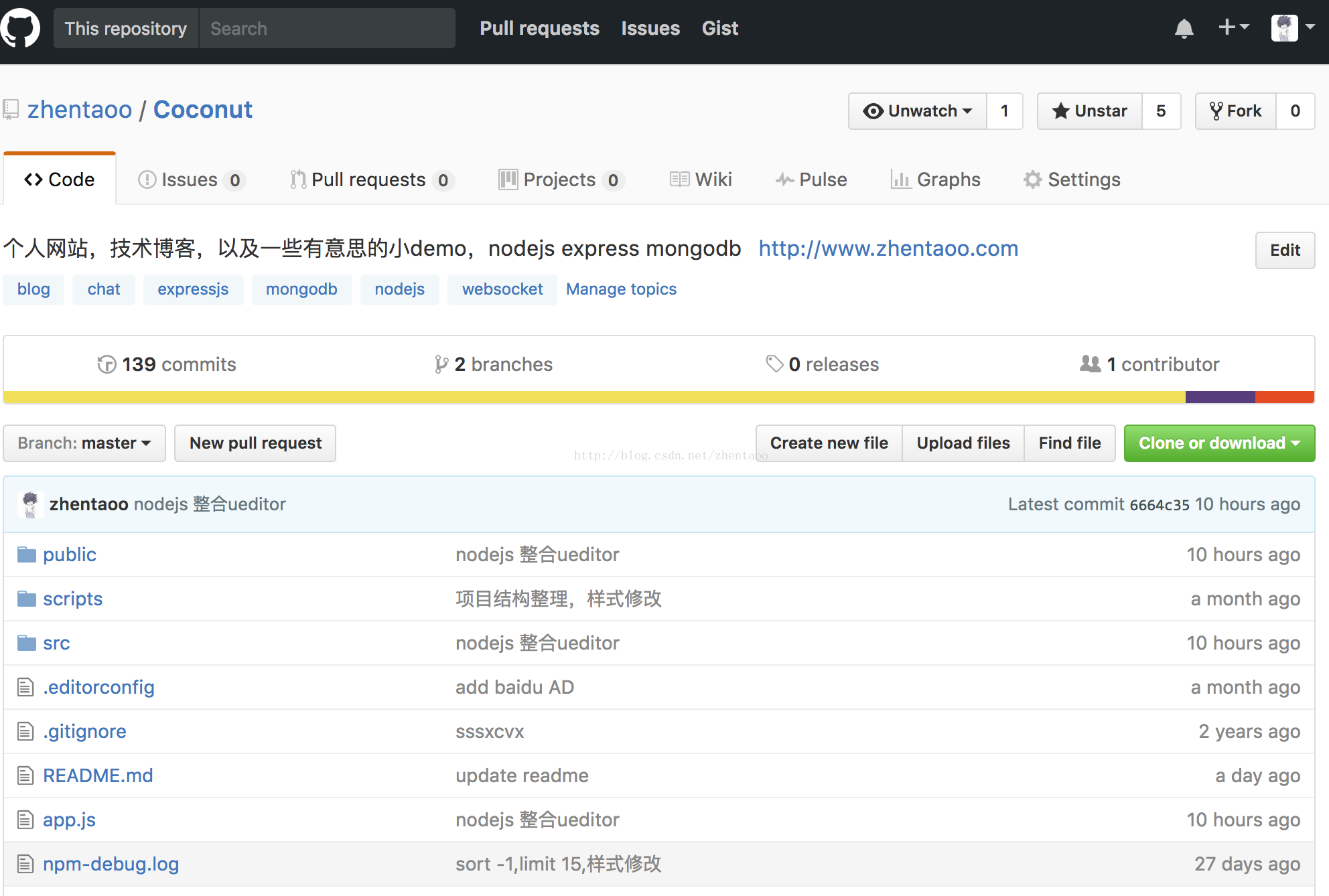This screenshot has width=1329, height=896.
Task: Click the npm-debug.log file icon
Action: pos(25,864)
